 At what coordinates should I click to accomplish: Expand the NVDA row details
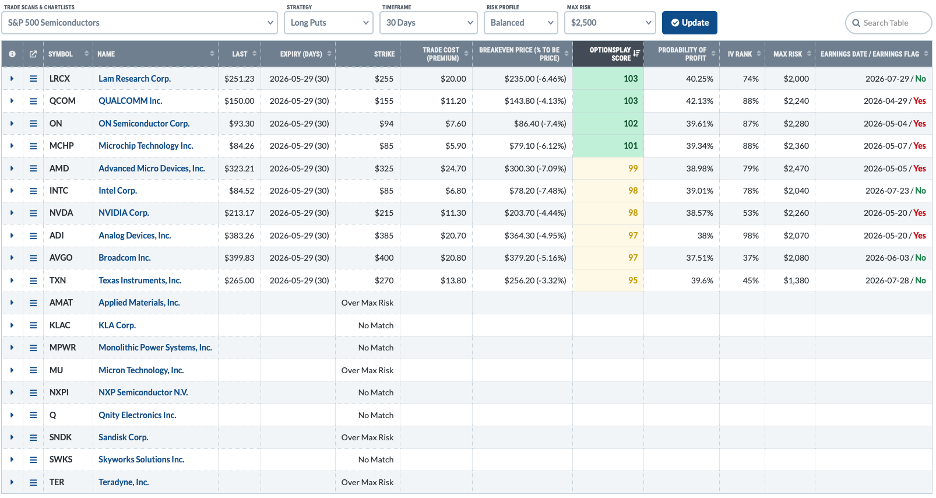pos(11,213)
